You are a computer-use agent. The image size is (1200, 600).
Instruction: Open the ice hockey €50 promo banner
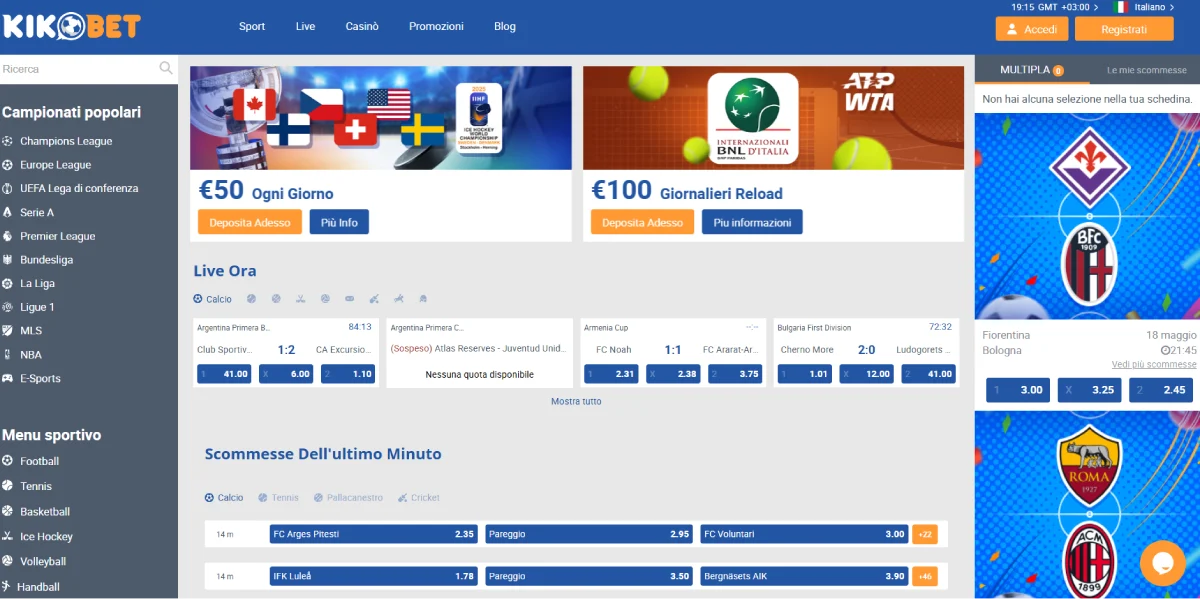(x=381, y=118)
